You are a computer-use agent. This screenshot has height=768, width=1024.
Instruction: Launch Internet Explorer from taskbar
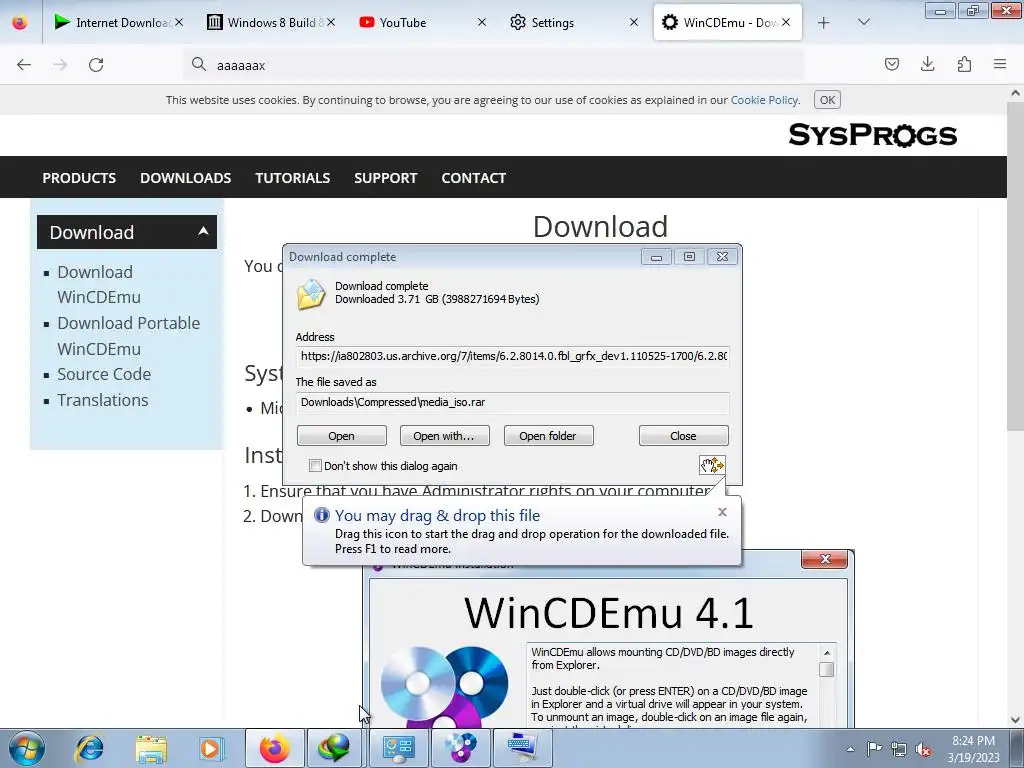click(x=89, y=748)
